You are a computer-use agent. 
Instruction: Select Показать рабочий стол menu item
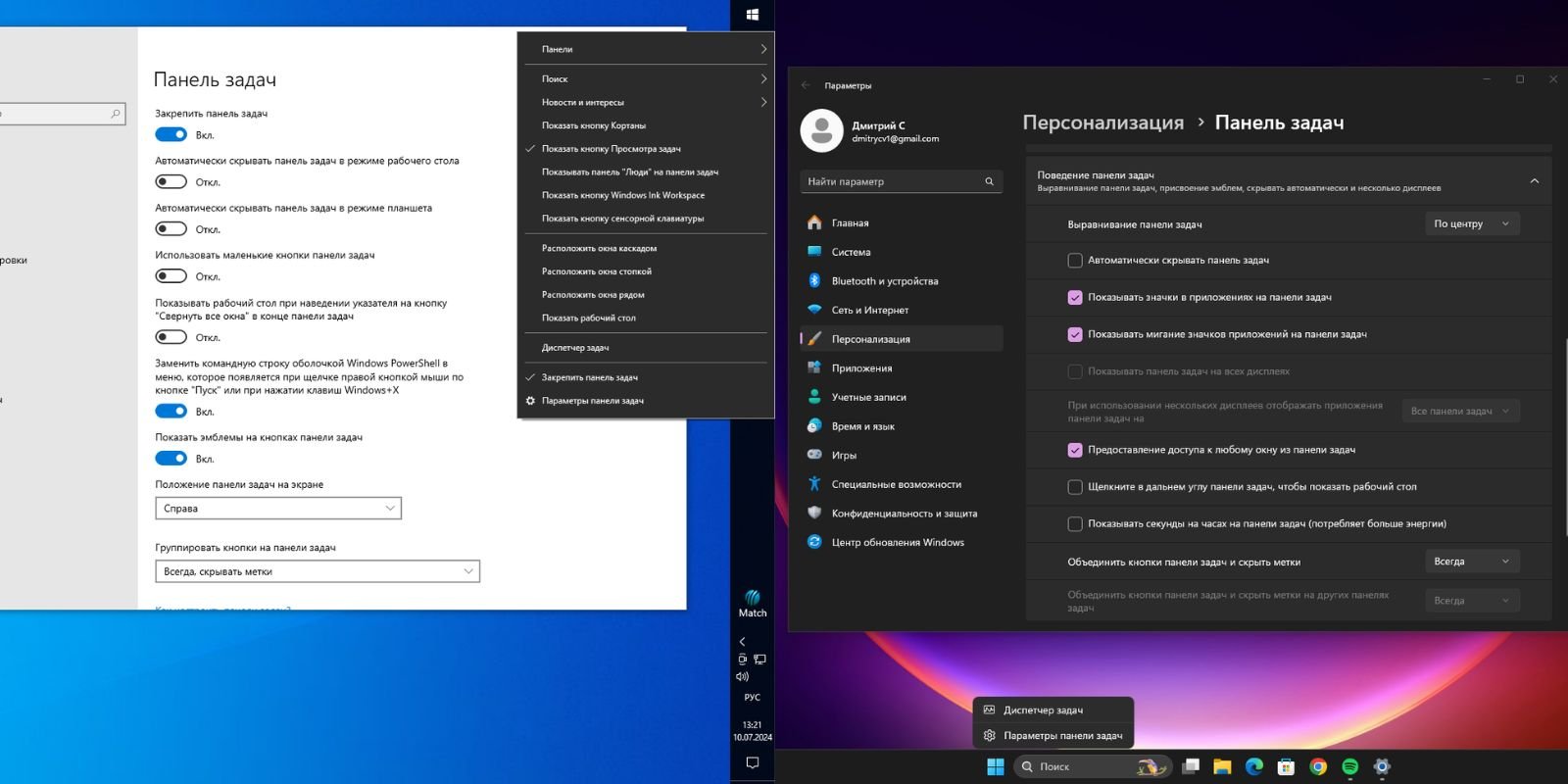click(646, 318)
